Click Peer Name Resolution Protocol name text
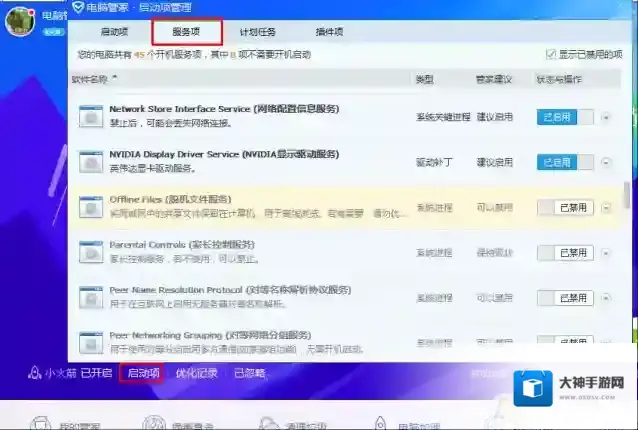Screen dimensions: 638x430 (x=230, y=290)
